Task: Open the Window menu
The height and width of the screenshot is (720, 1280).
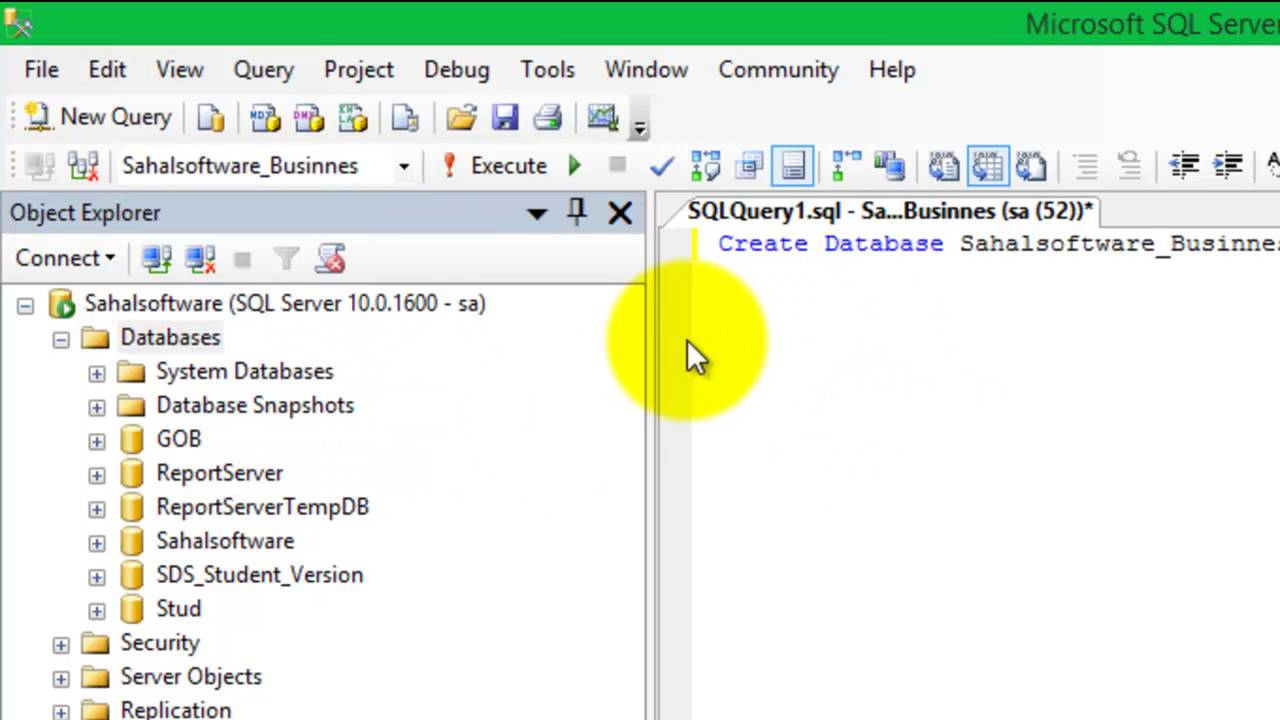Action: click(x=647, y=70)
